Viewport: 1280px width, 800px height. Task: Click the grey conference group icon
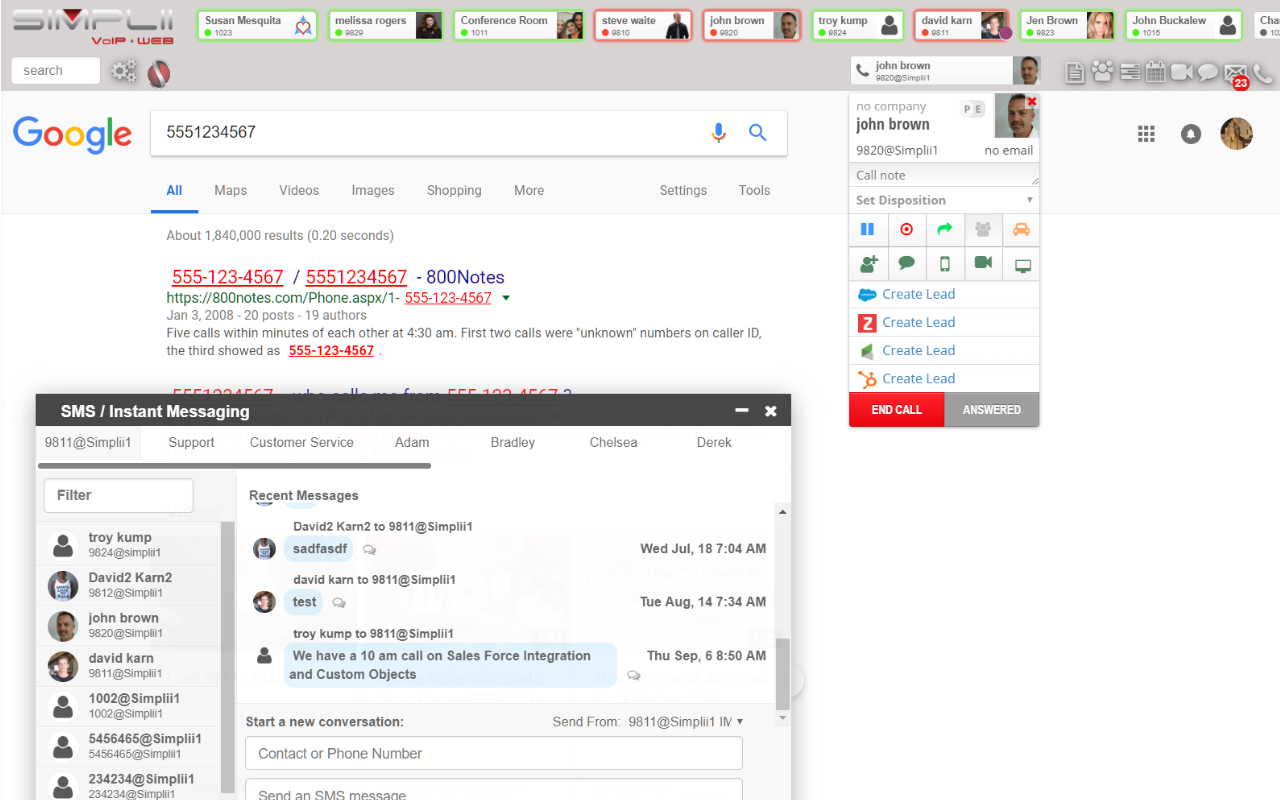pos(983,230)
